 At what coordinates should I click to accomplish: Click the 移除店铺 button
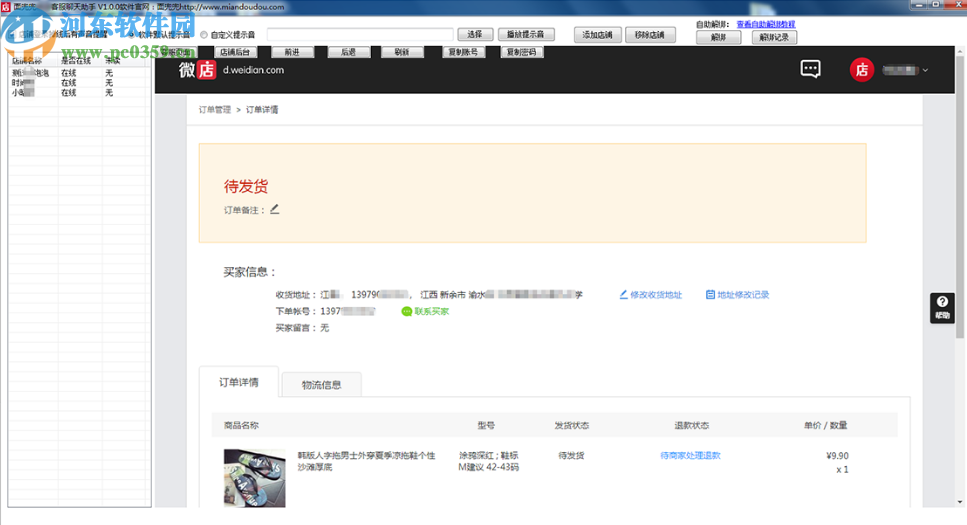click(x=650, y=35)
